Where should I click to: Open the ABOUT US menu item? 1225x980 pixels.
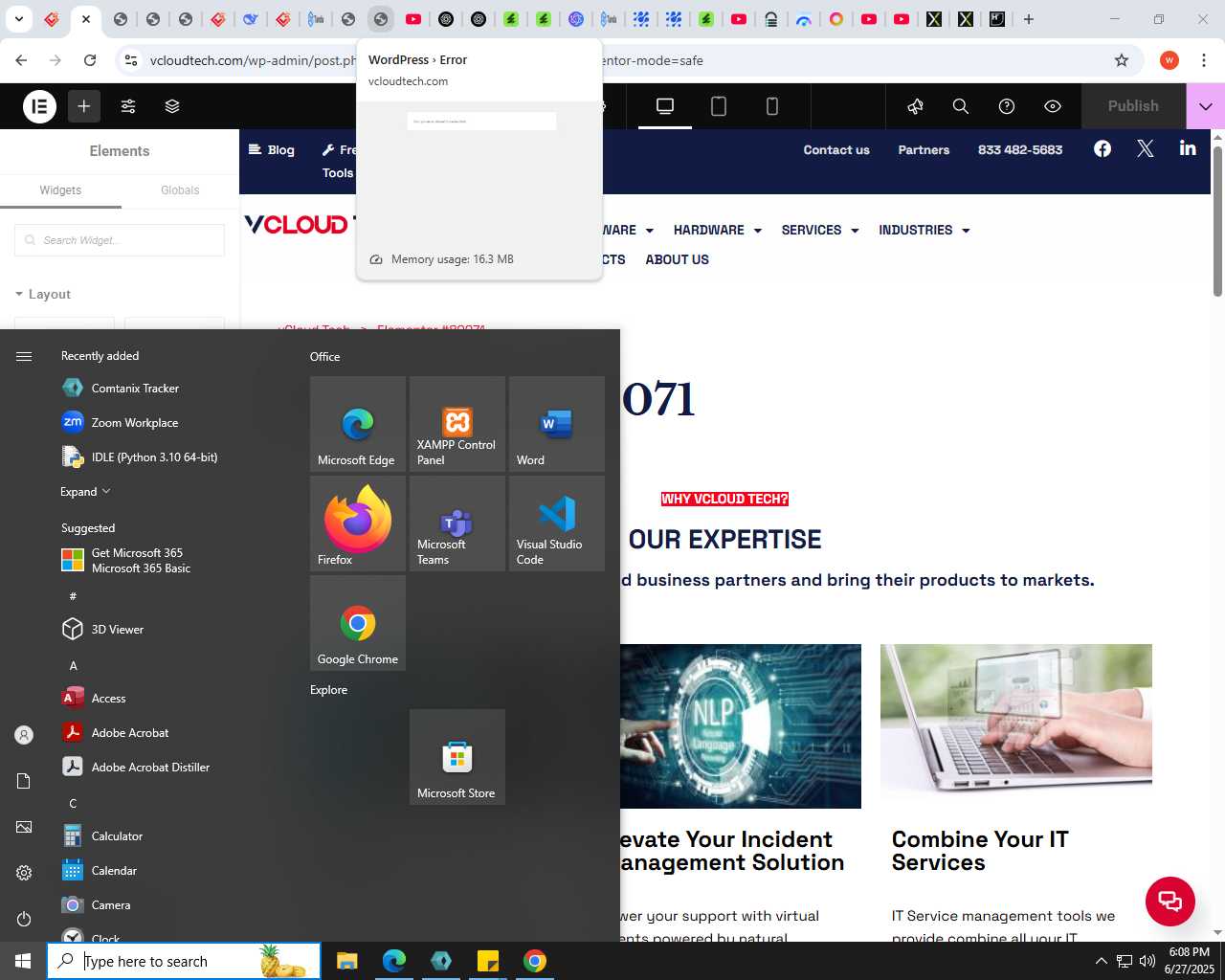677,260
